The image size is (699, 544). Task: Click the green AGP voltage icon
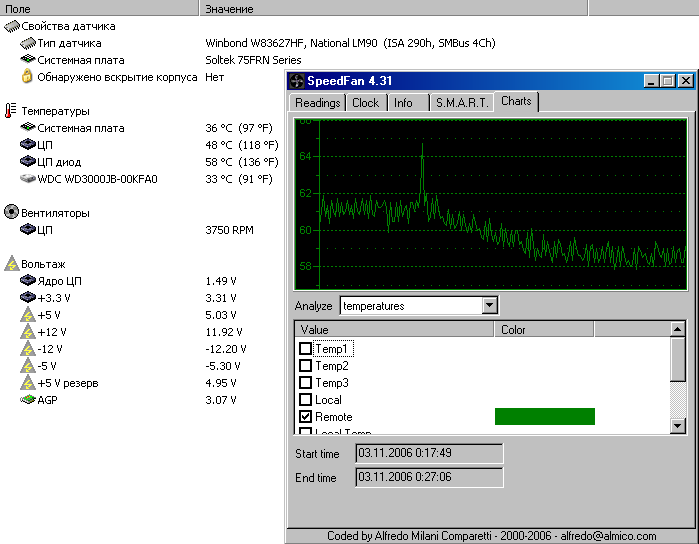coord(28,400)
